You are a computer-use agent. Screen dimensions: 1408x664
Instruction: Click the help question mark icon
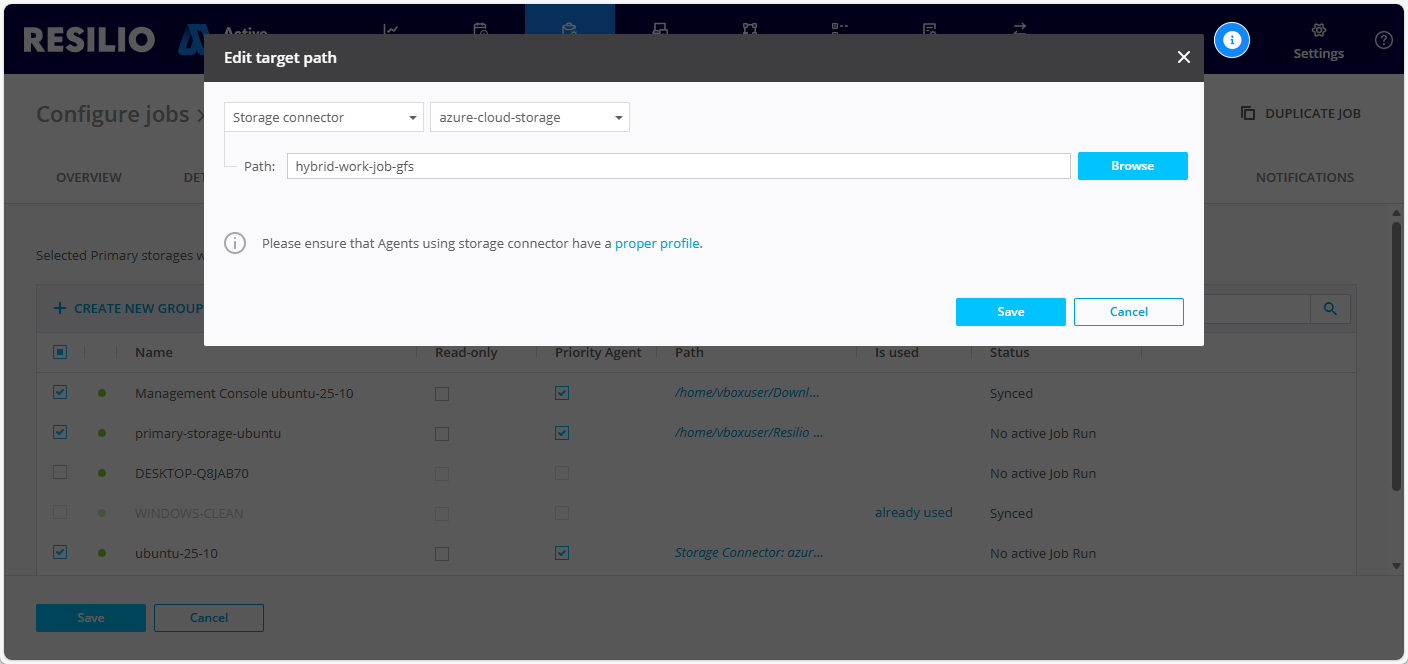tap(1384, 40)
